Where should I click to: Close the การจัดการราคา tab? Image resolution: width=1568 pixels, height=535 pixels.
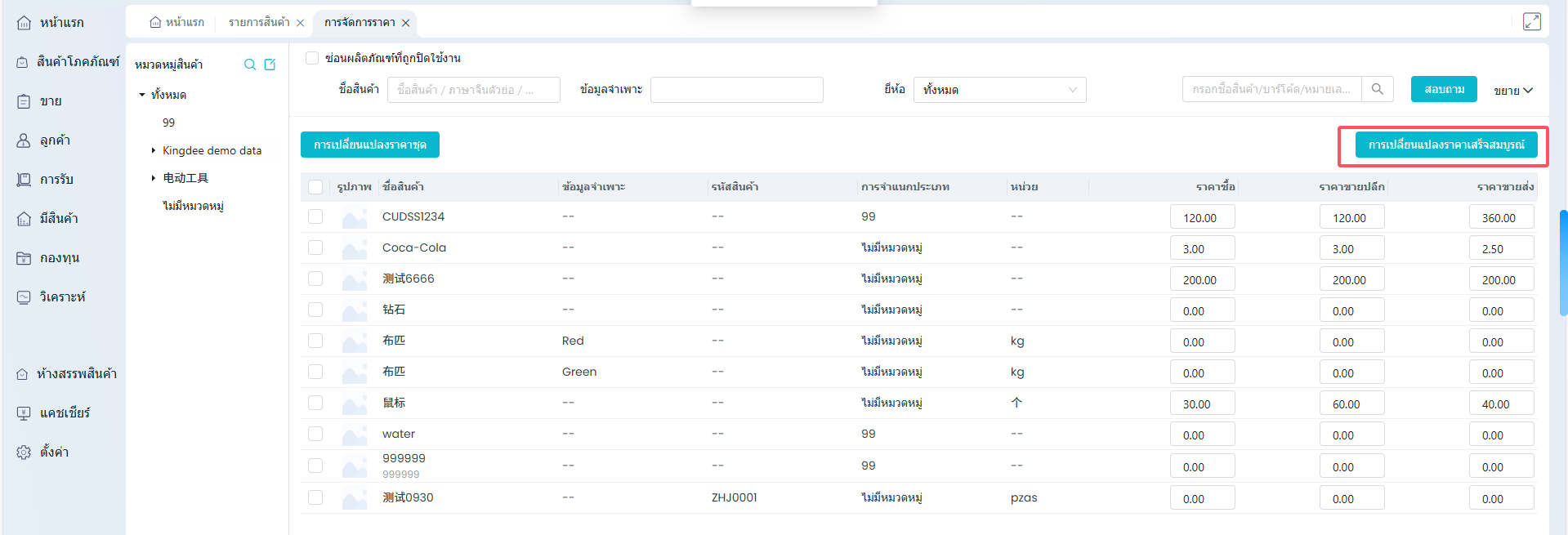pyautogui.click(x=406, y=23)
